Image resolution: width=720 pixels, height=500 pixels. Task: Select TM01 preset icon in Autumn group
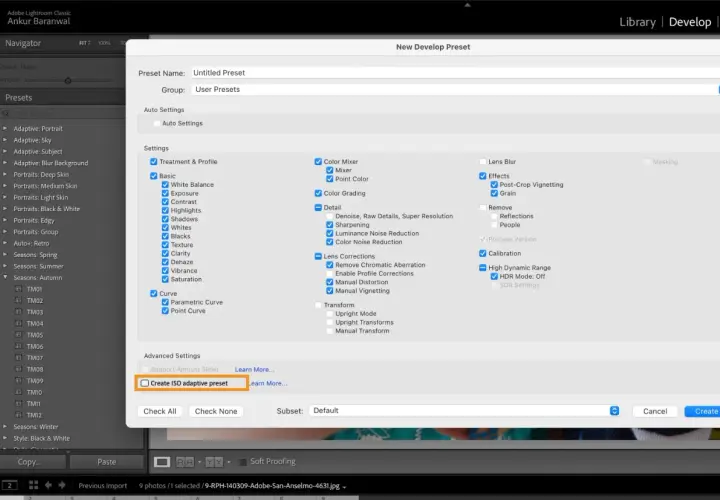(x=18, y=289)
